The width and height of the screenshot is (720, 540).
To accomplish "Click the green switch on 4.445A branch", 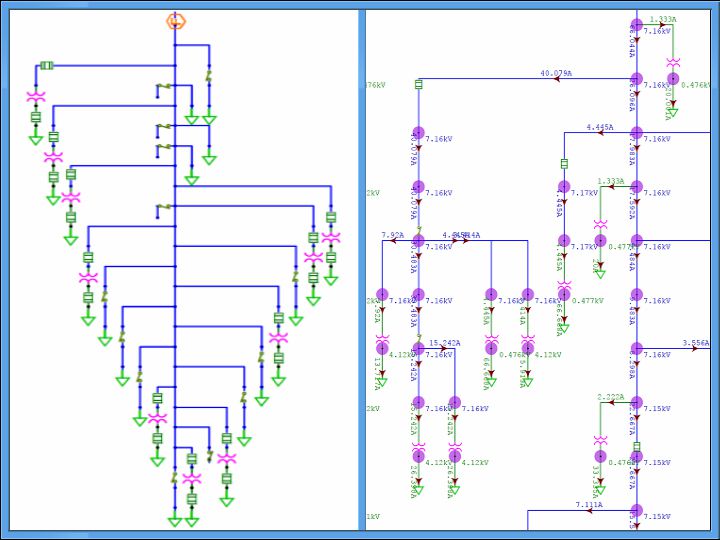I will point(564,163).
